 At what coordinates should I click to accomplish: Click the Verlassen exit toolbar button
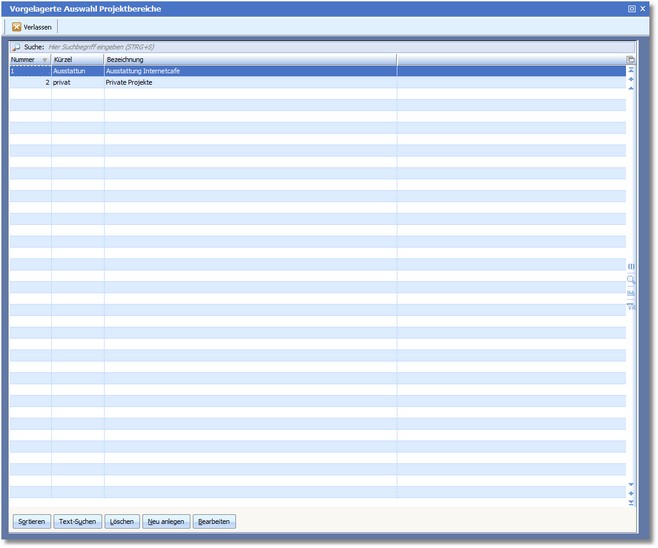tap(32, 27)
